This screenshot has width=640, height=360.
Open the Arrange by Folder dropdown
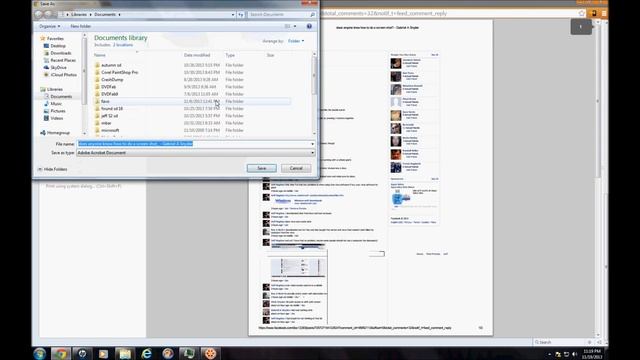296,41
